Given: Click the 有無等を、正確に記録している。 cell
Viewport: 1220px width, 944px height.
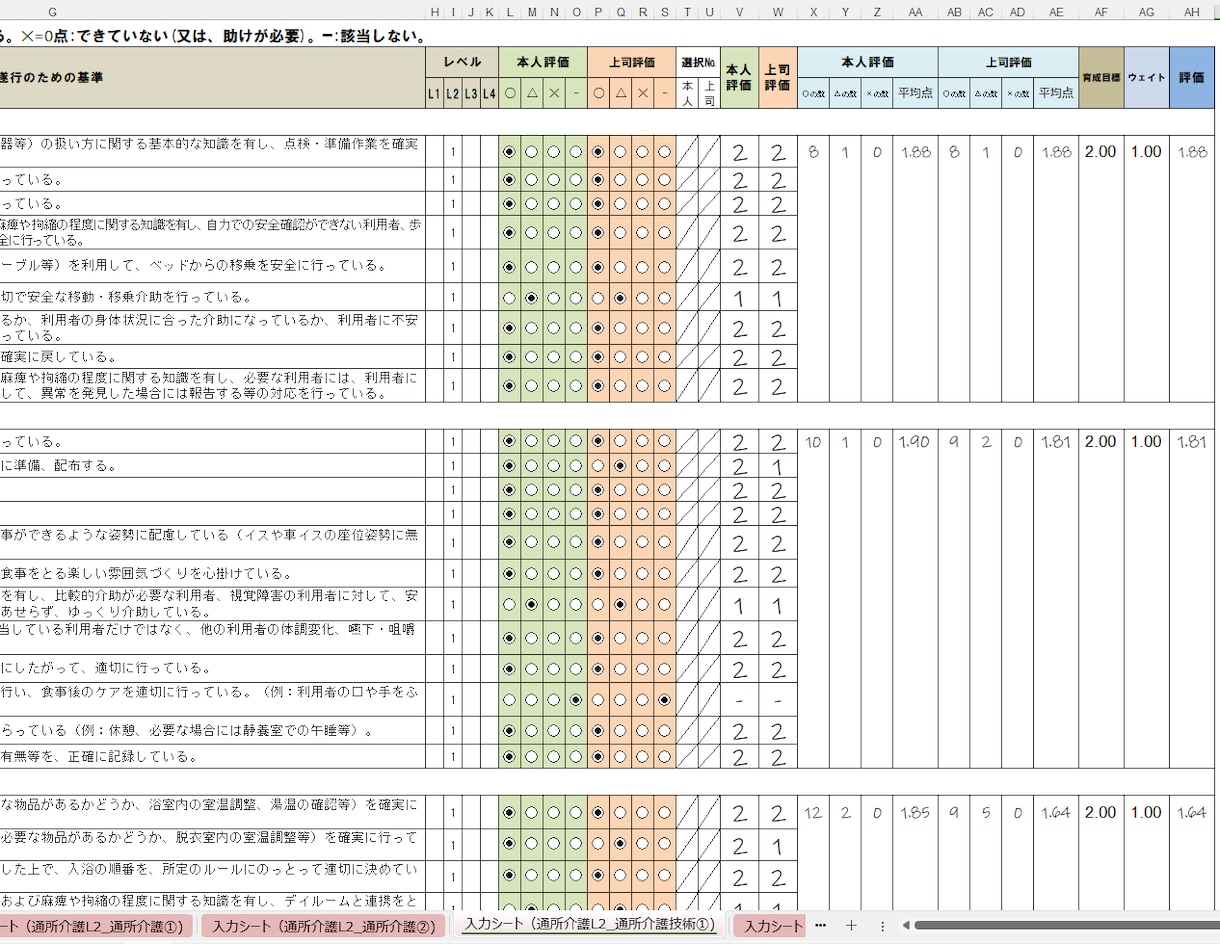Looking at the screenshot, I should (213, 757).
